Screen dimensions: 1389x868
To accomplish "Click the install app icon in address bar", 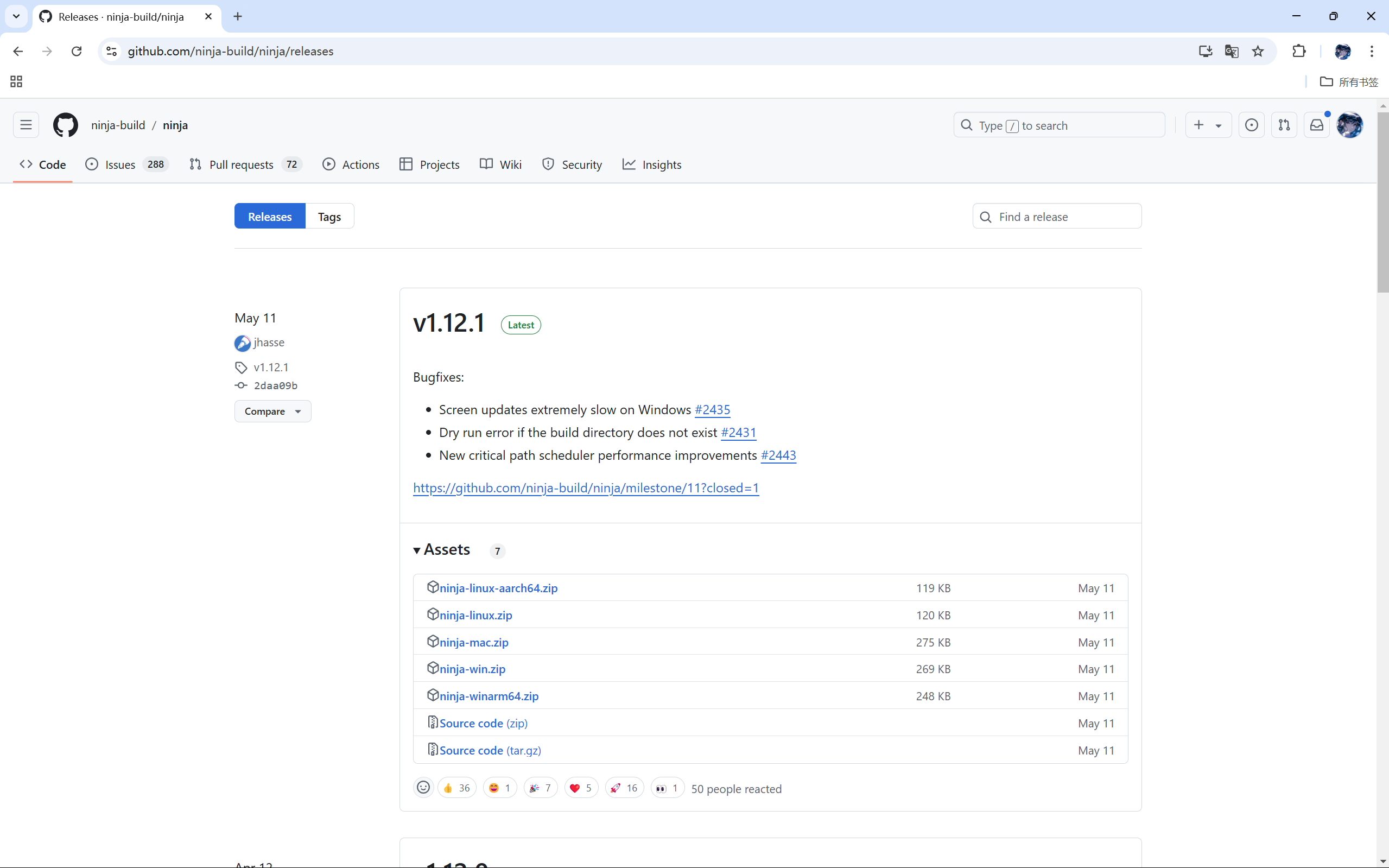I will tap(1206, 51).
